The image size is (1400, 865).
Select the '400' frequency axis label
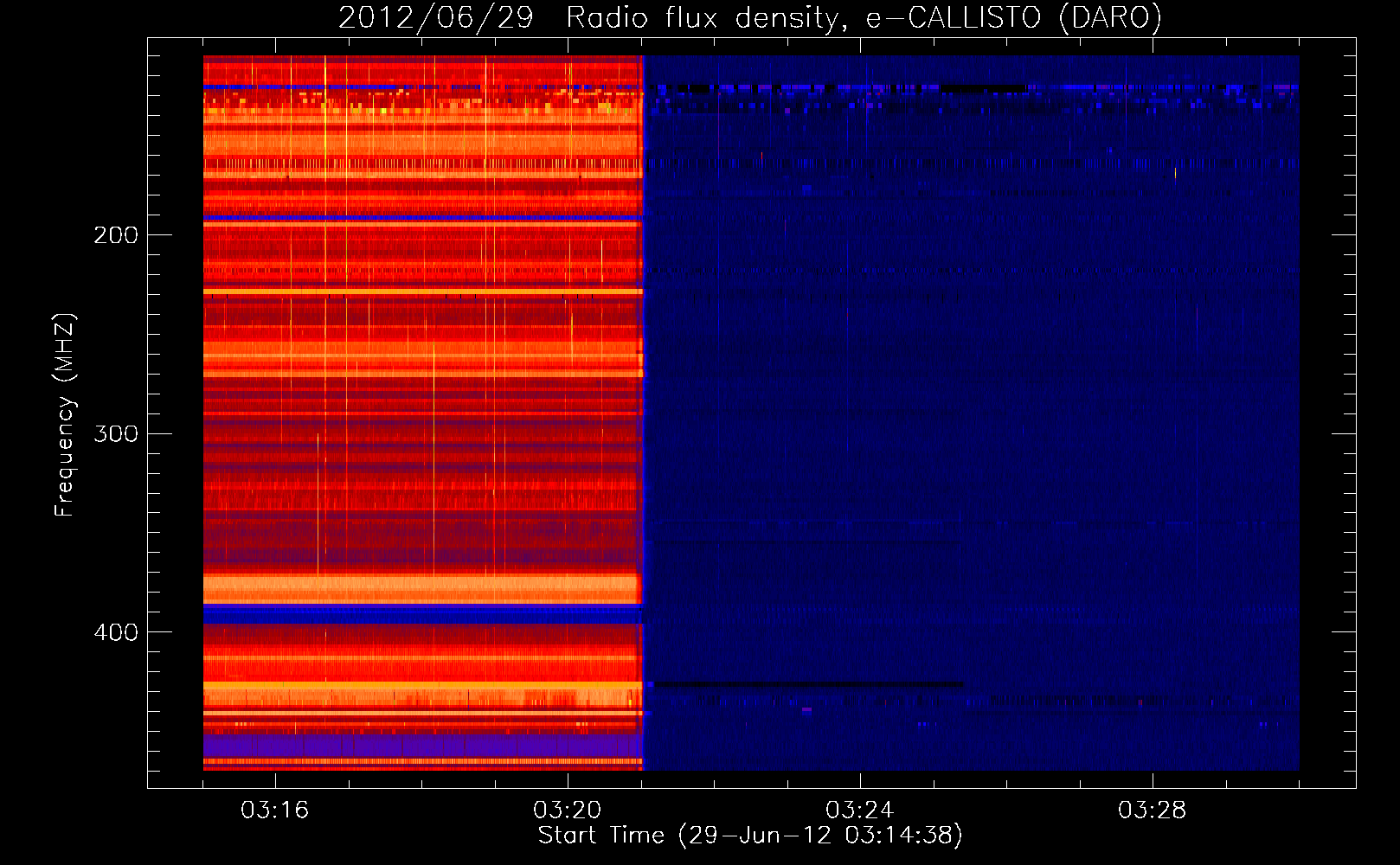(x=116, y=632)
